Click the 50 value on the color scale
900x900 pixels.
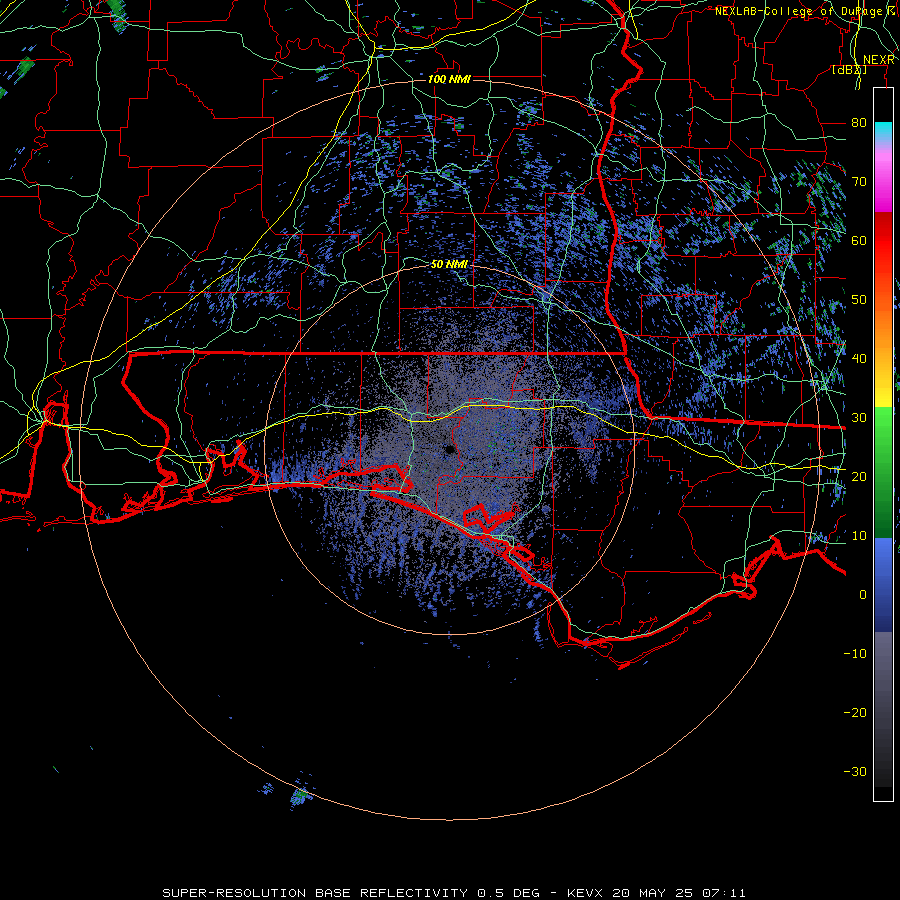[859, 300]
